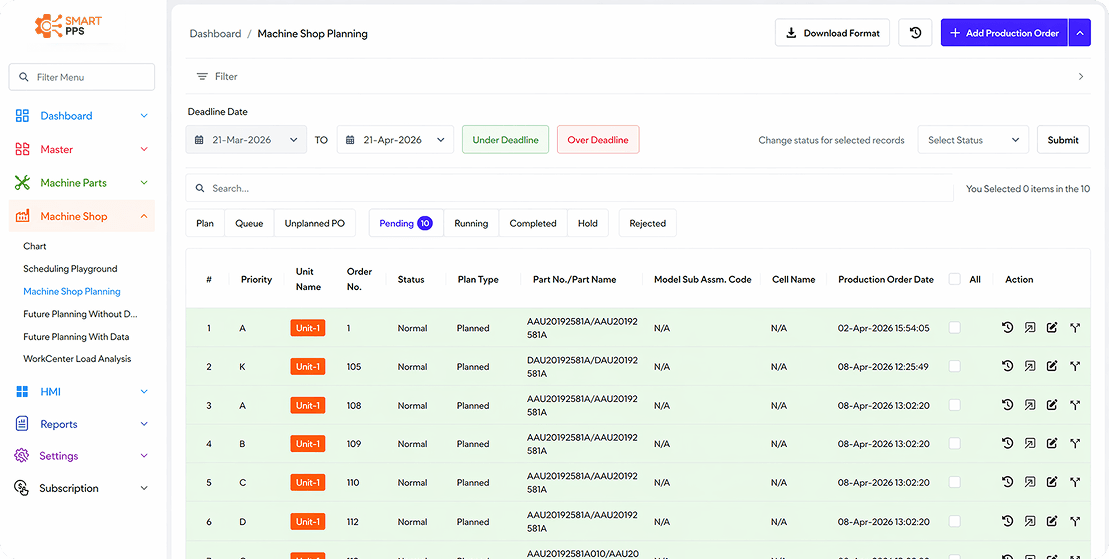This screenshot has height=559, width=1109.
Task: Click the HMI grid icon in sidebar
Action: pos(22,392)
